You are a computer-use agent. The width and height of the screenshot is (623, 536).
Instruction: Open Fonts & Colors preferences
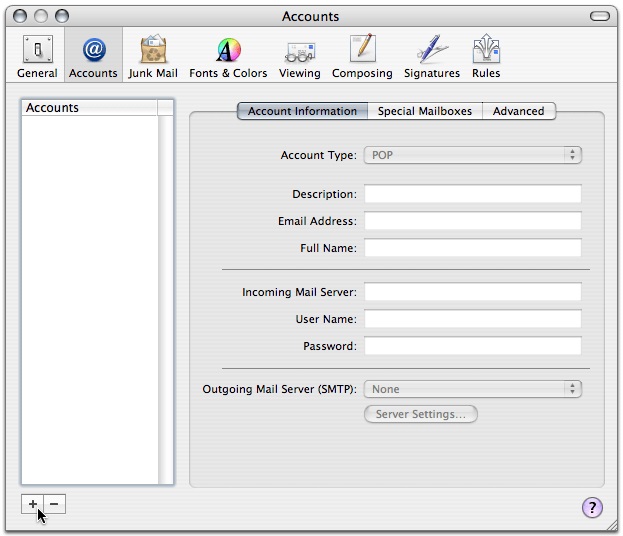(x=228, y=56)
